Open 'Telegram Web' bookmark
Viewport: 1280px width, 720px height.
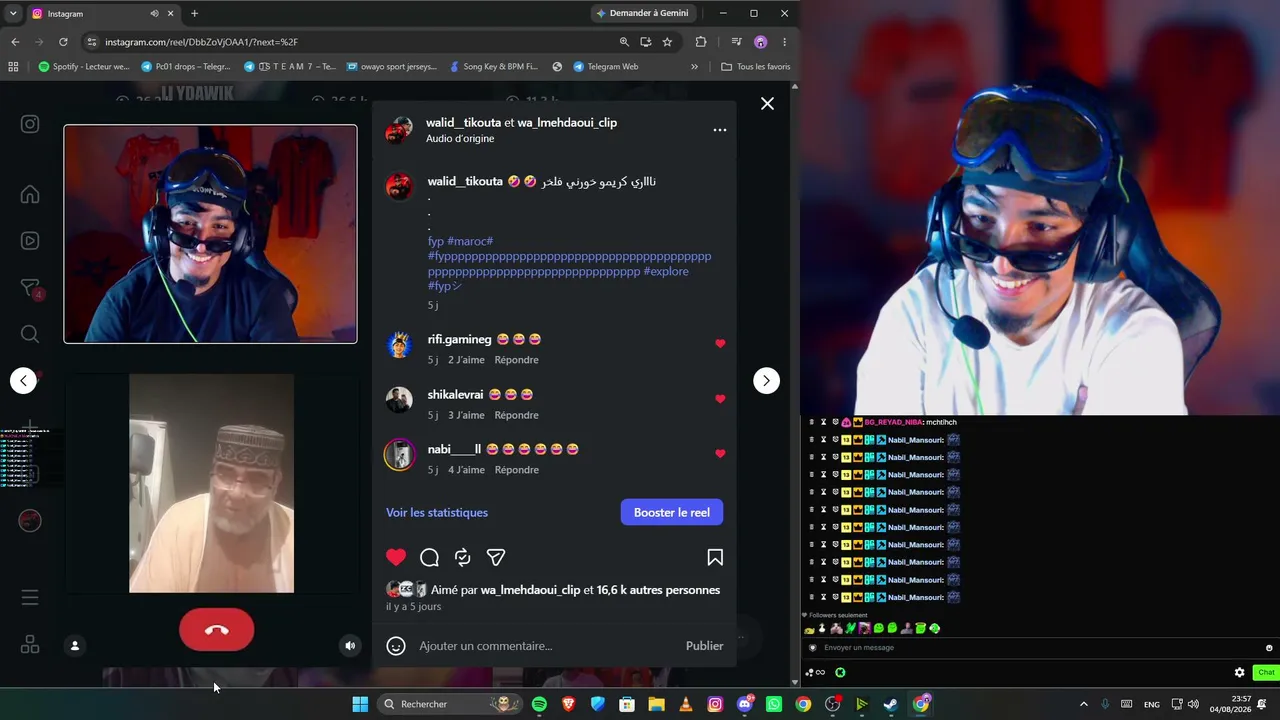pos(606,67)
